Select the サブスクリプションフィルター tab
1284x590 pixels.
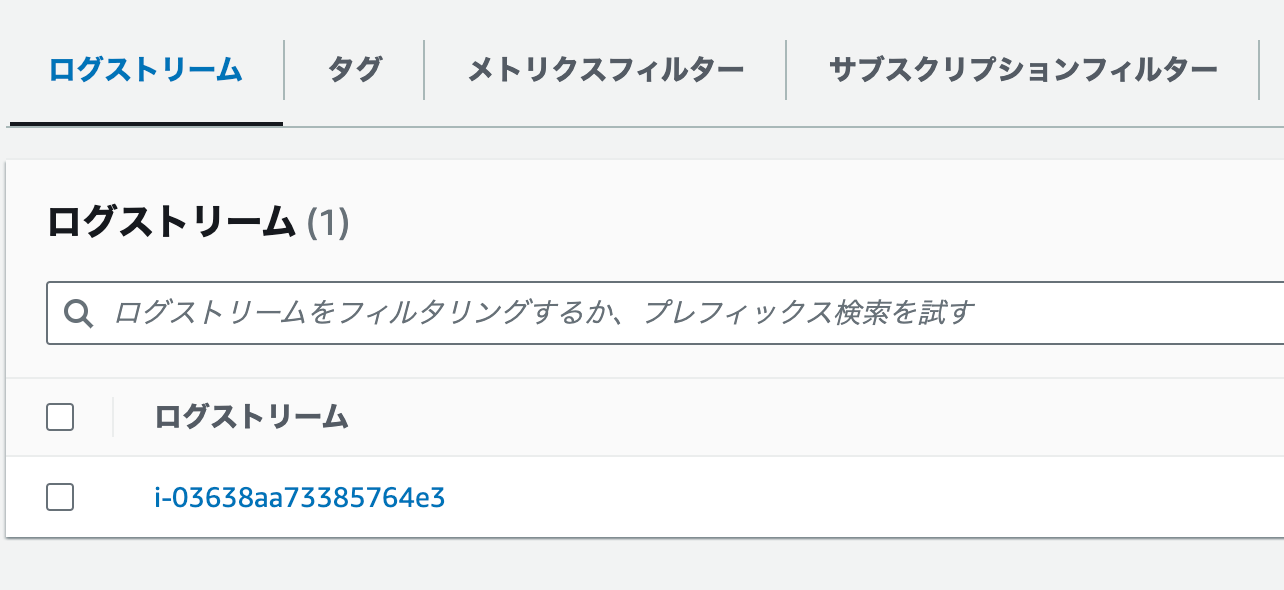pos(1023,66)
